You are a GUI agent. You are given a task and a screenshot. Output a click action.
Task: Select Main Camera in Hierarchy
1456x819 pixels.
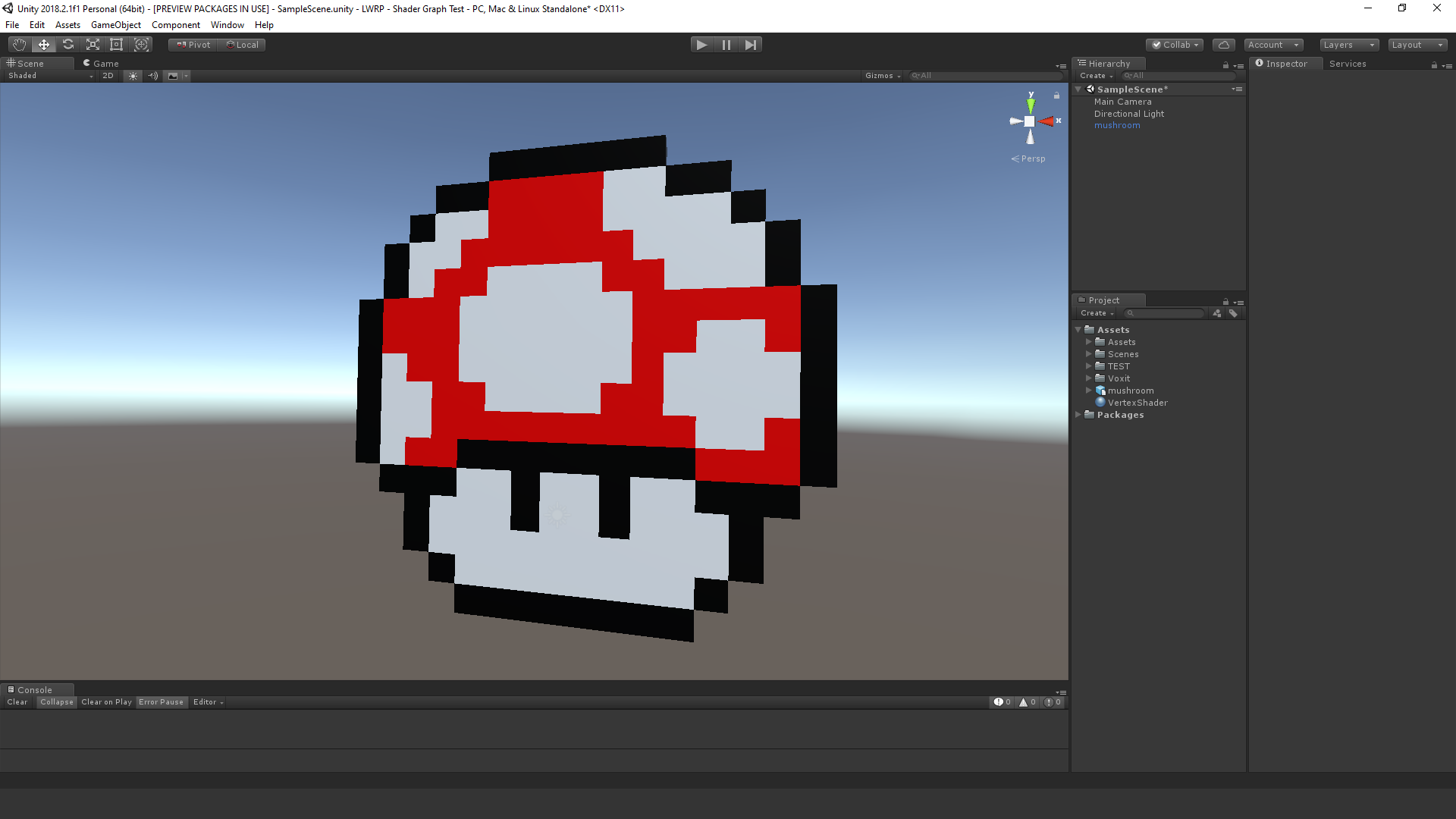coord(1122,102)
